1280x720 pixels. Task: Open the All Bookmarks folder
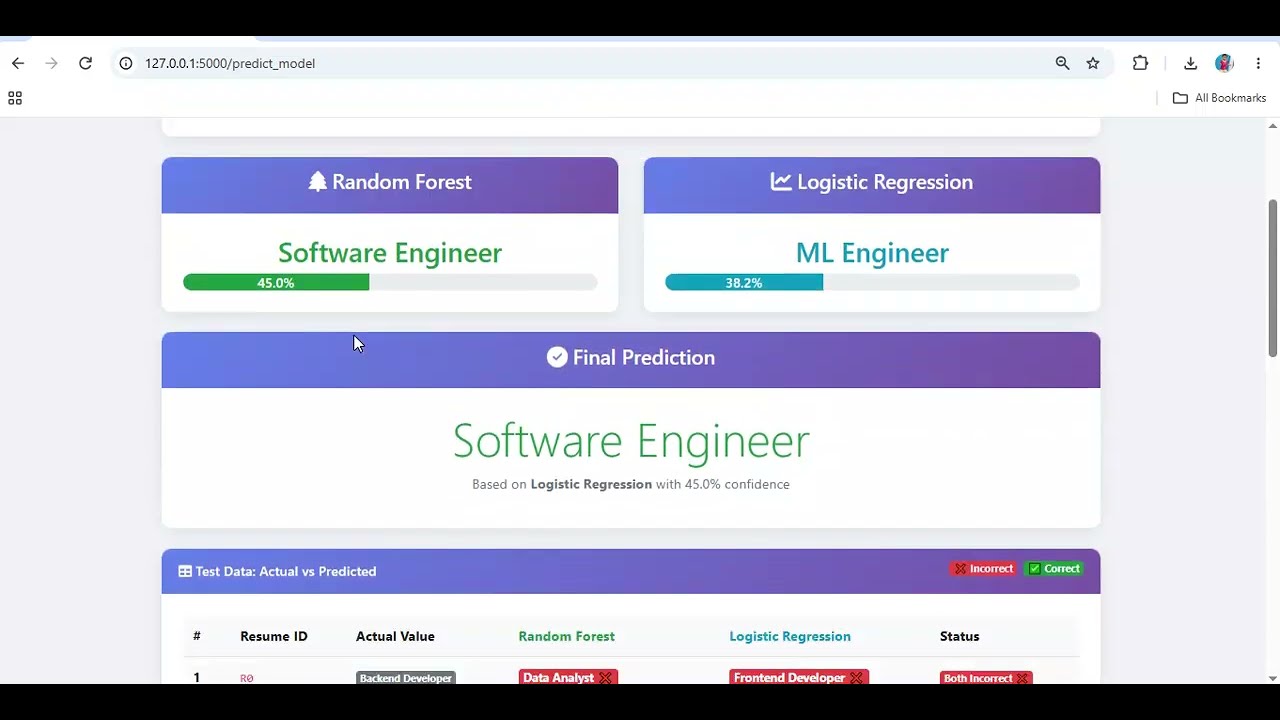point(1219,98)
